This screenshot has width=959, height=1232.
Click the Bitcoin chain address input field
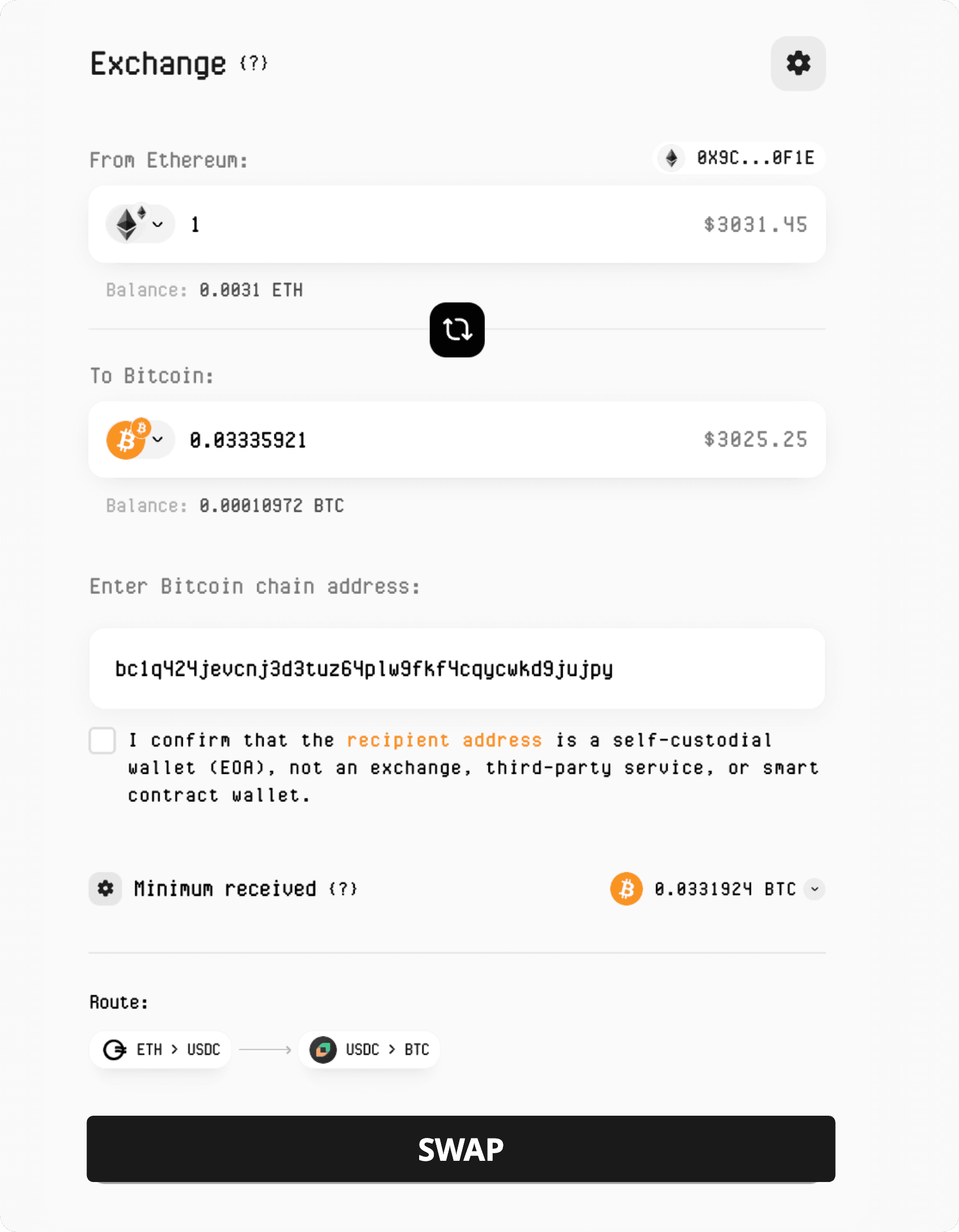pos(456,669)
